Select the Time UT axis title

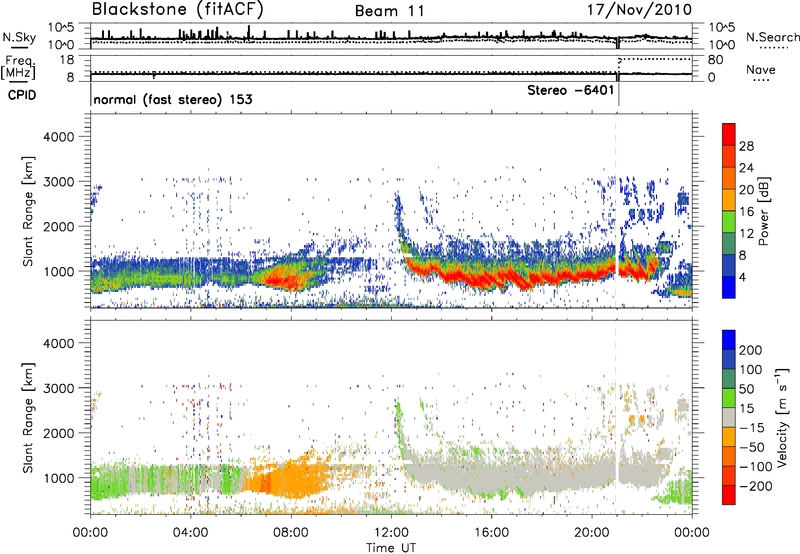point(391,548)
